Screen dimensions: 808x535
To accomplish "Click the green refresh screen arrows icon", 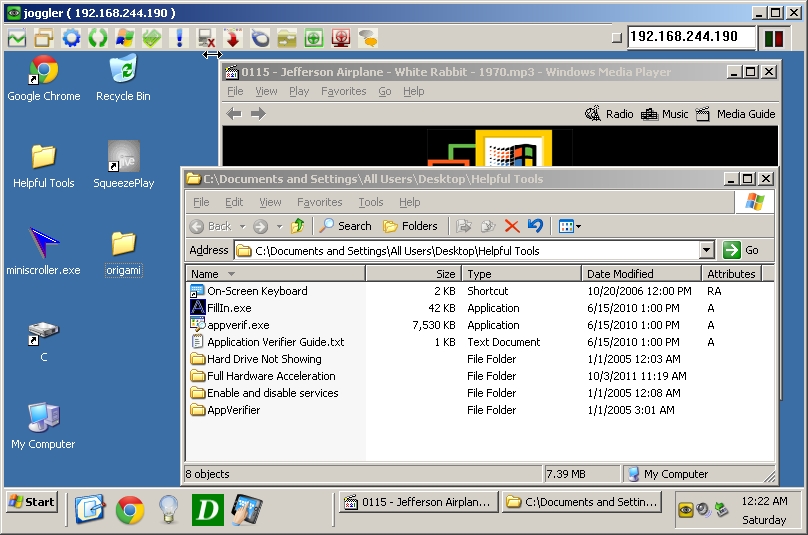I will 98,38.
